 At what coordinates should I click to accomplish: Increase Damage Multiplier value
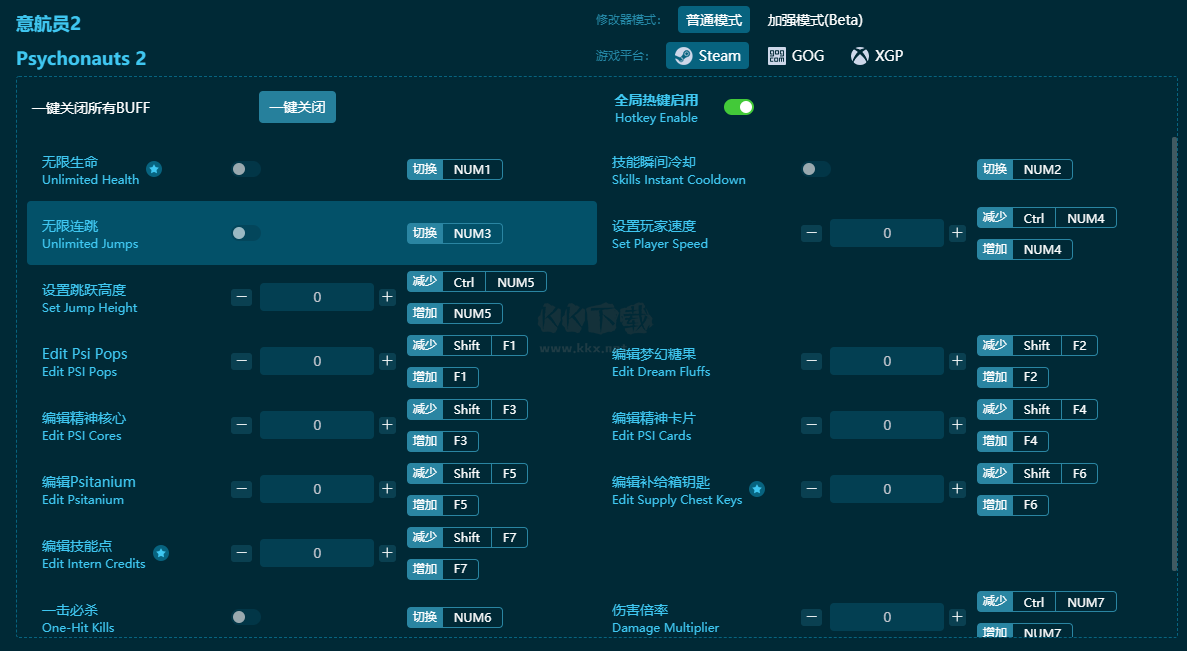957,617
